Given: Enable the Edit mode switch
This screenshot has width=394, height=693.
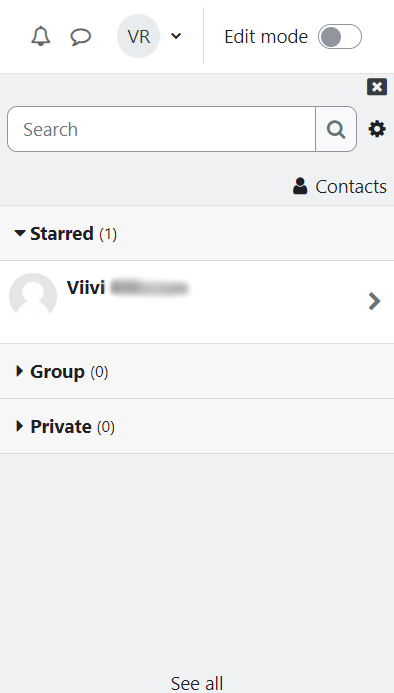Looking at the screenshot, I should click(340, 36).
